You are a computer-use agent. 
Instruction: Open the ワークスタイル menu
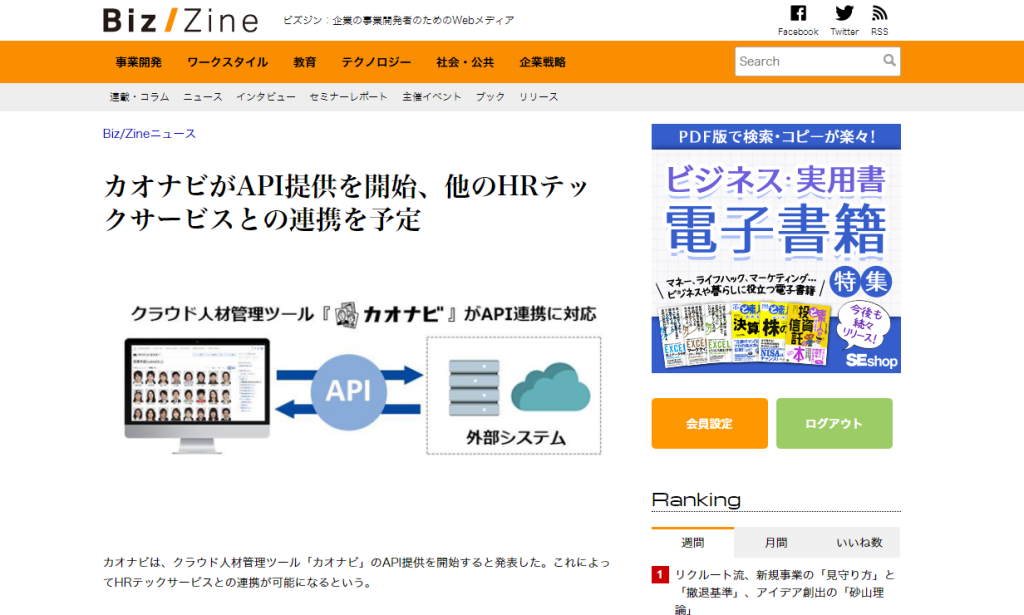[x=227, y=62]
